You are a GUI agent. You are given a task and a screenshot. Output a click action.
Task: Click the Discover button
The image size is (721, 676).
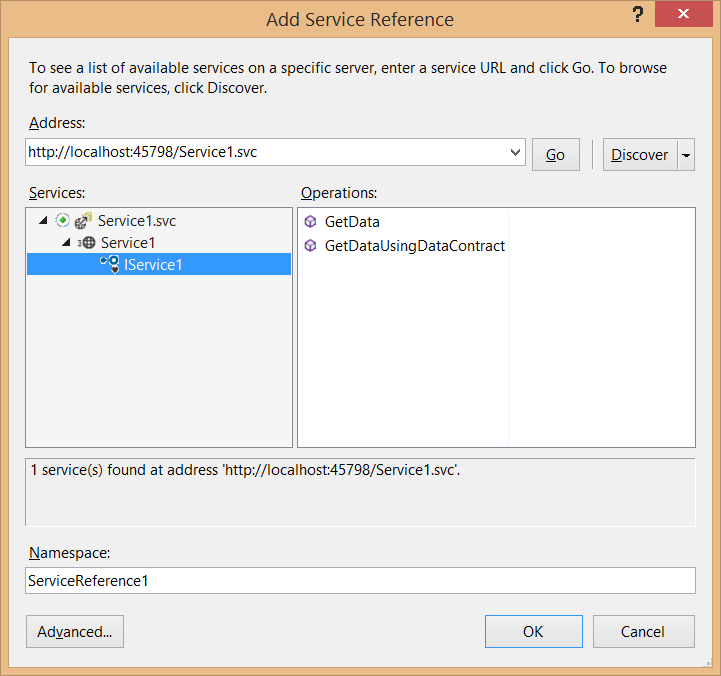point(640,155)
